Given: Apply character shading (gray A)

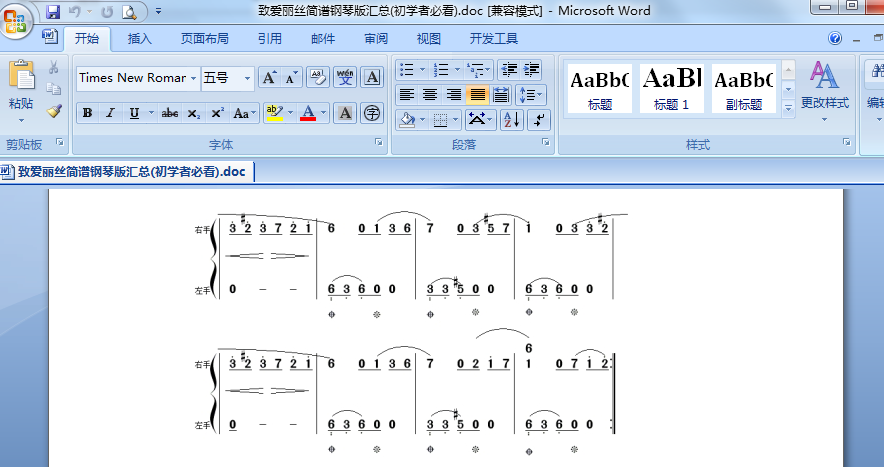Looking at the screenshot, I should tap(345, 113).
